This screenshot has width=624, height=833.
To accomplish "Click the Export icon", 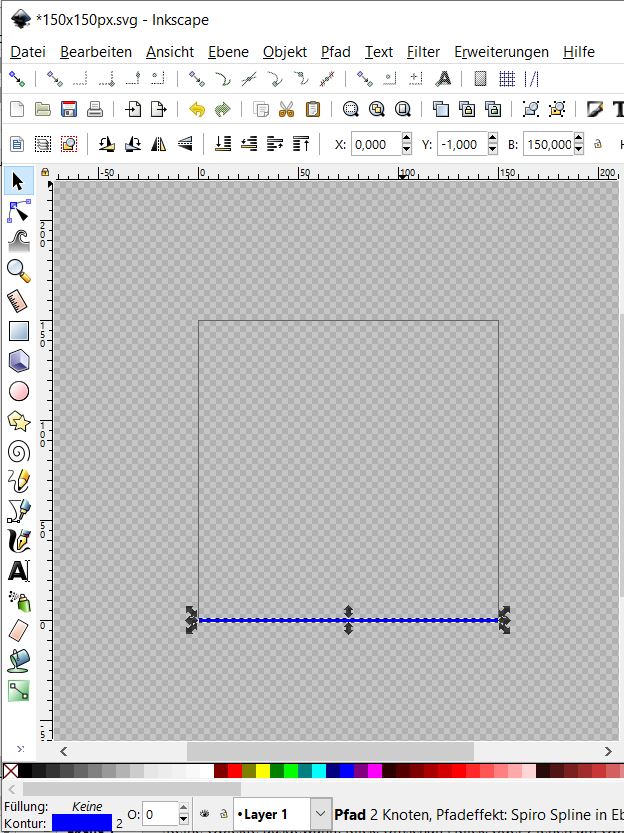I will [x=158, y=109].
